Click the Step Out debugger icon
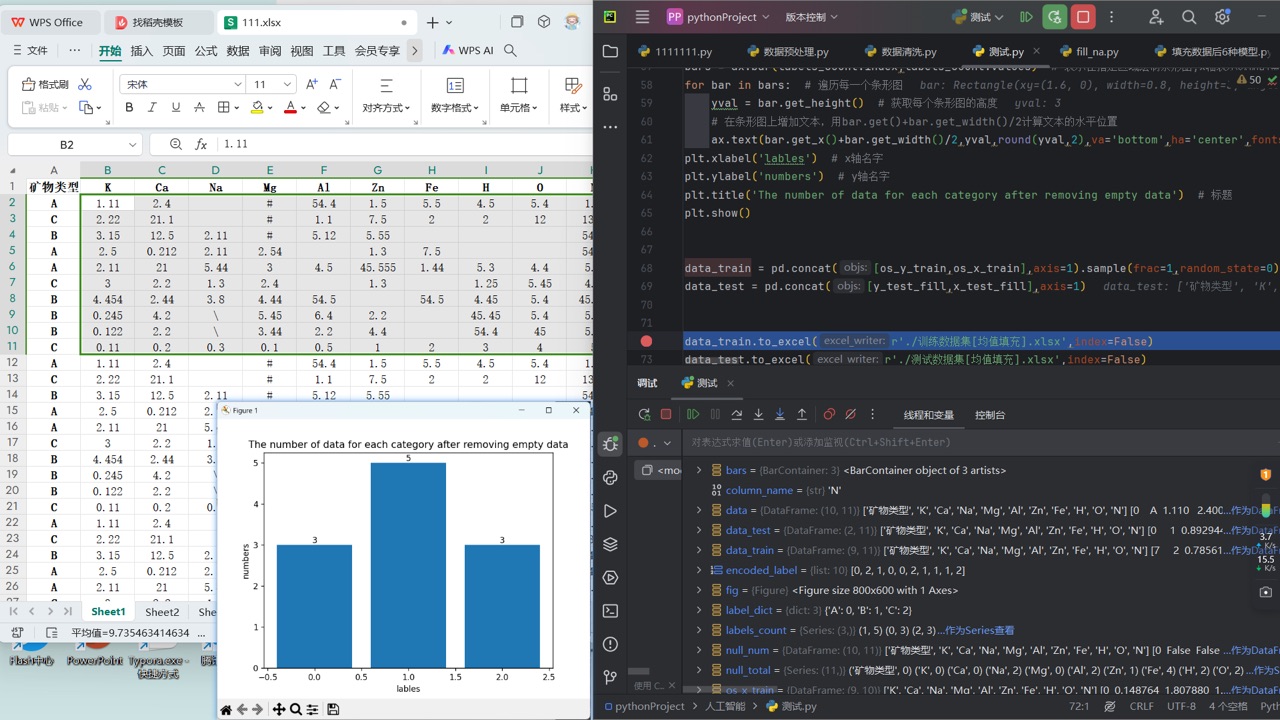This screenshot has width=1280, height=720. pyautogui.click(x=801, y=414)
